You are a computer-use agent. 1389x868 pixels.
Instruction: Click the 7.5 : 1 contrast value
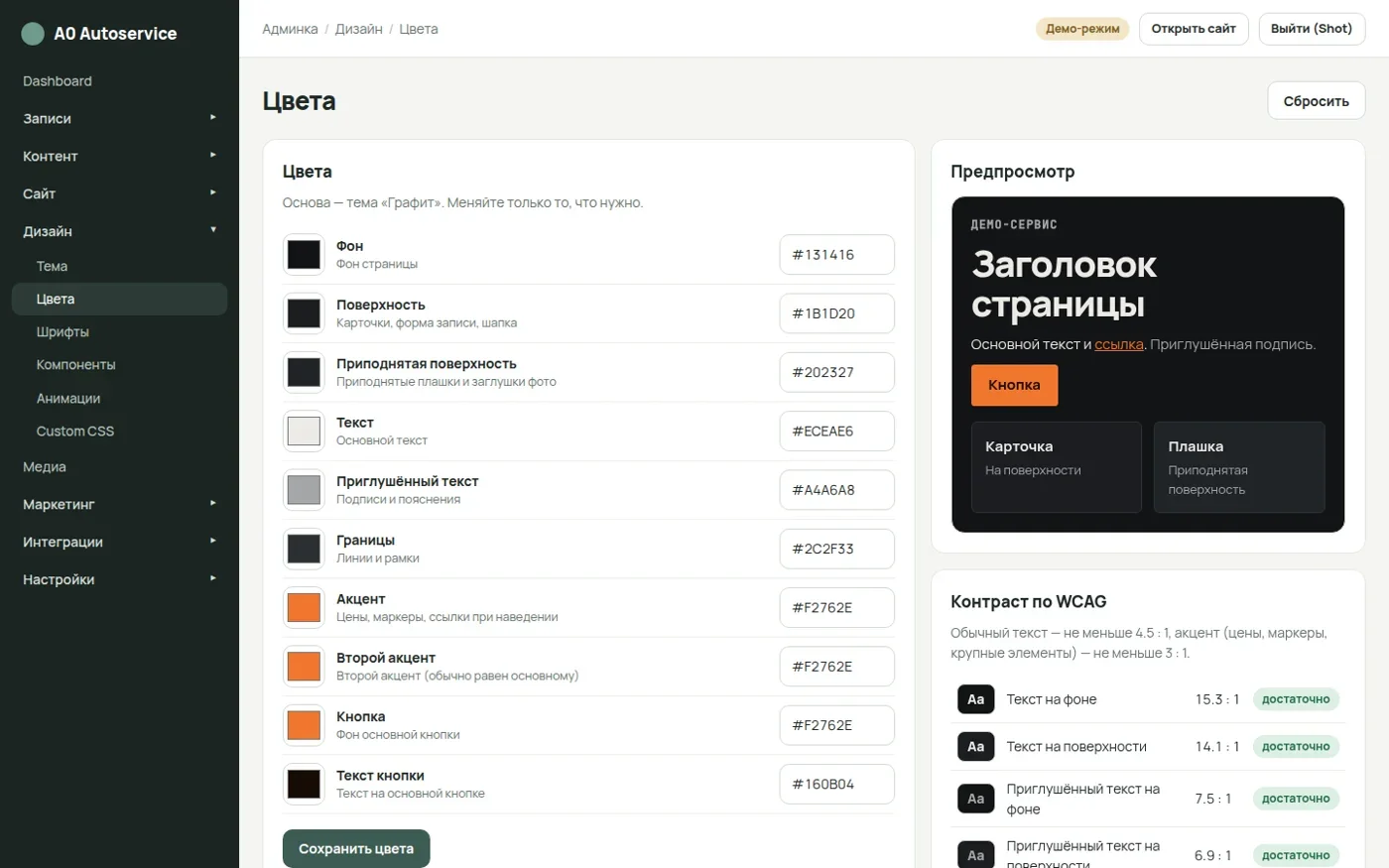tap(1213, 799)
